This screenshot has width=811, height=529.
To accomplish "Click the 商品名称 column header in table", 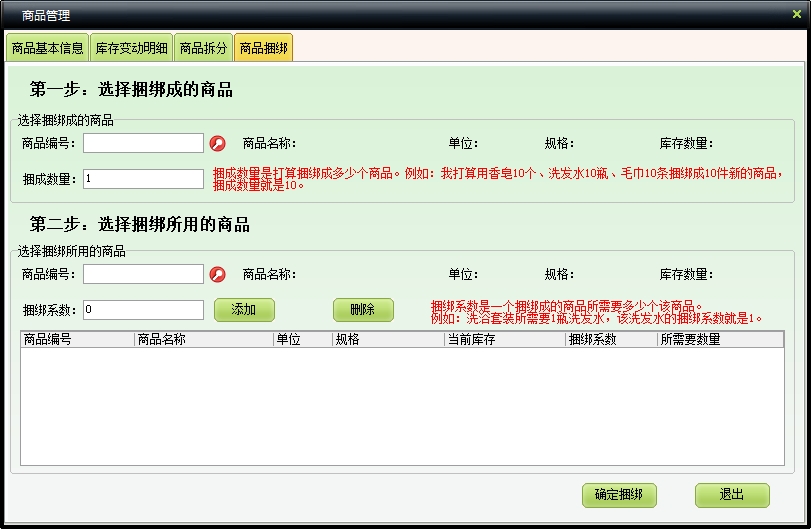I will tap(203, 340).
